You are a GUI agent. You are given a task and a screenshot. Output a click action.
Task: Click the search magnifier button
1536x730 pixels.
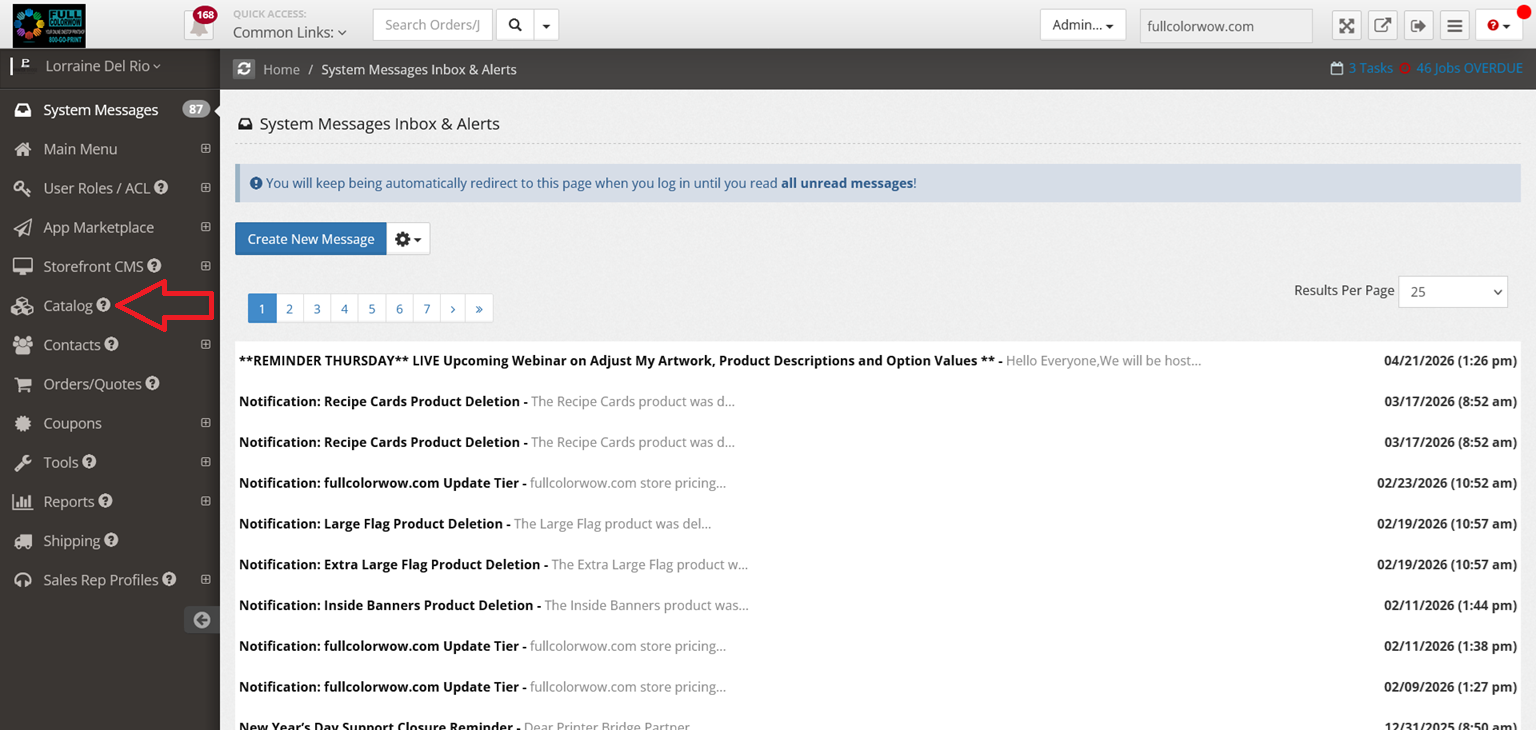(x=515, y=25)
